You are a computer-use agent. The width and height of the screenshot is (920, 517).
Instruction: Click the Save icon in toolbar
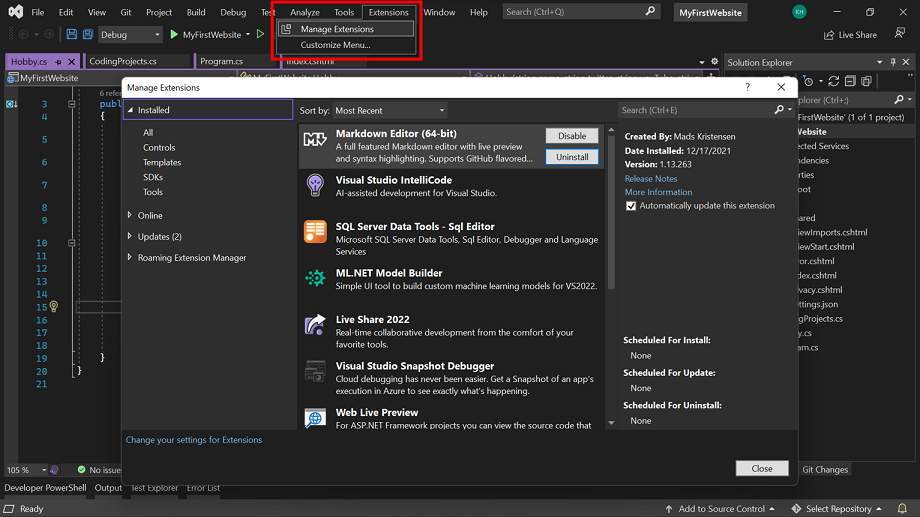click(71, 35)
